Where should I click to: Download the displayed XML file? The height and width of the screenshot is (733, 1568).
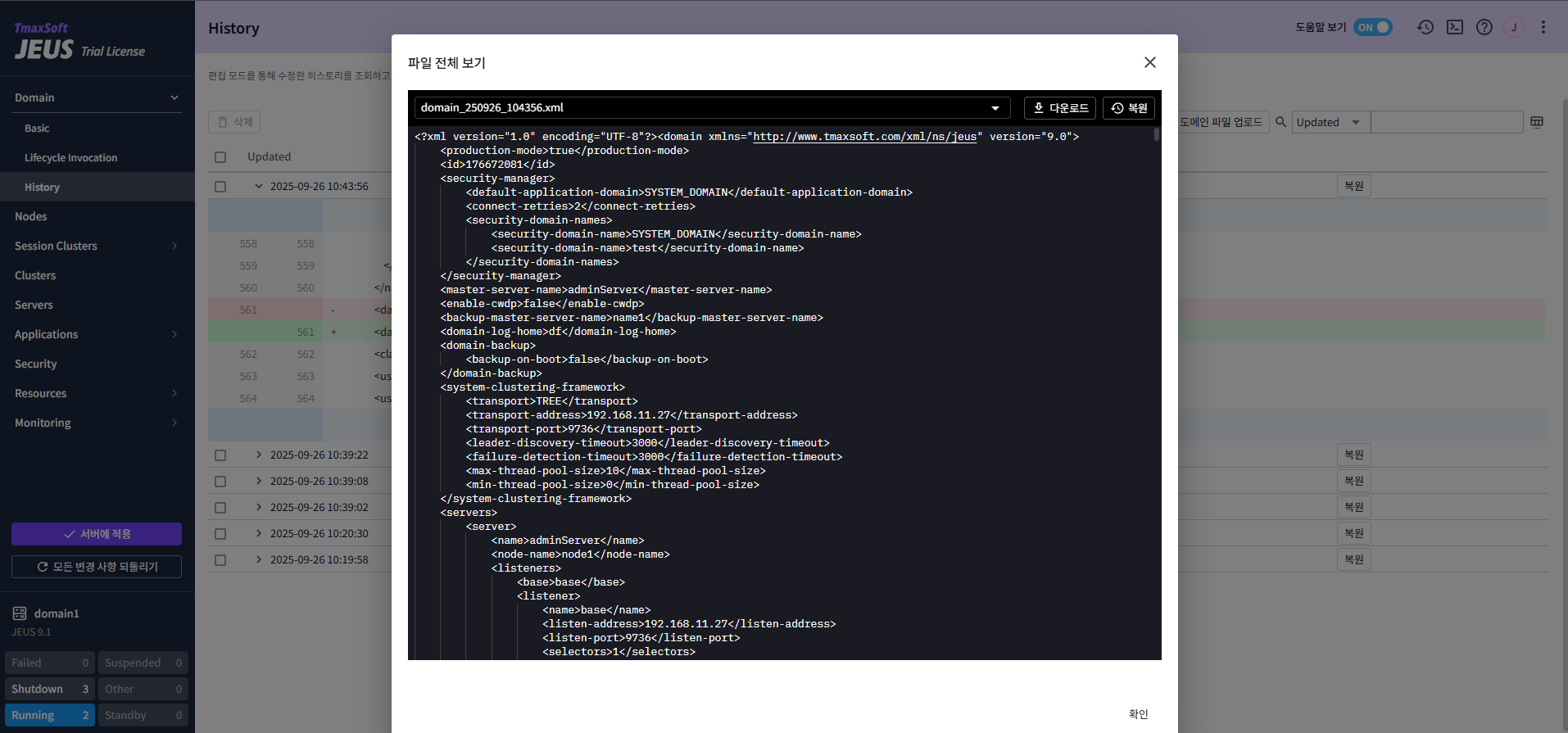tap(1060, 108)
